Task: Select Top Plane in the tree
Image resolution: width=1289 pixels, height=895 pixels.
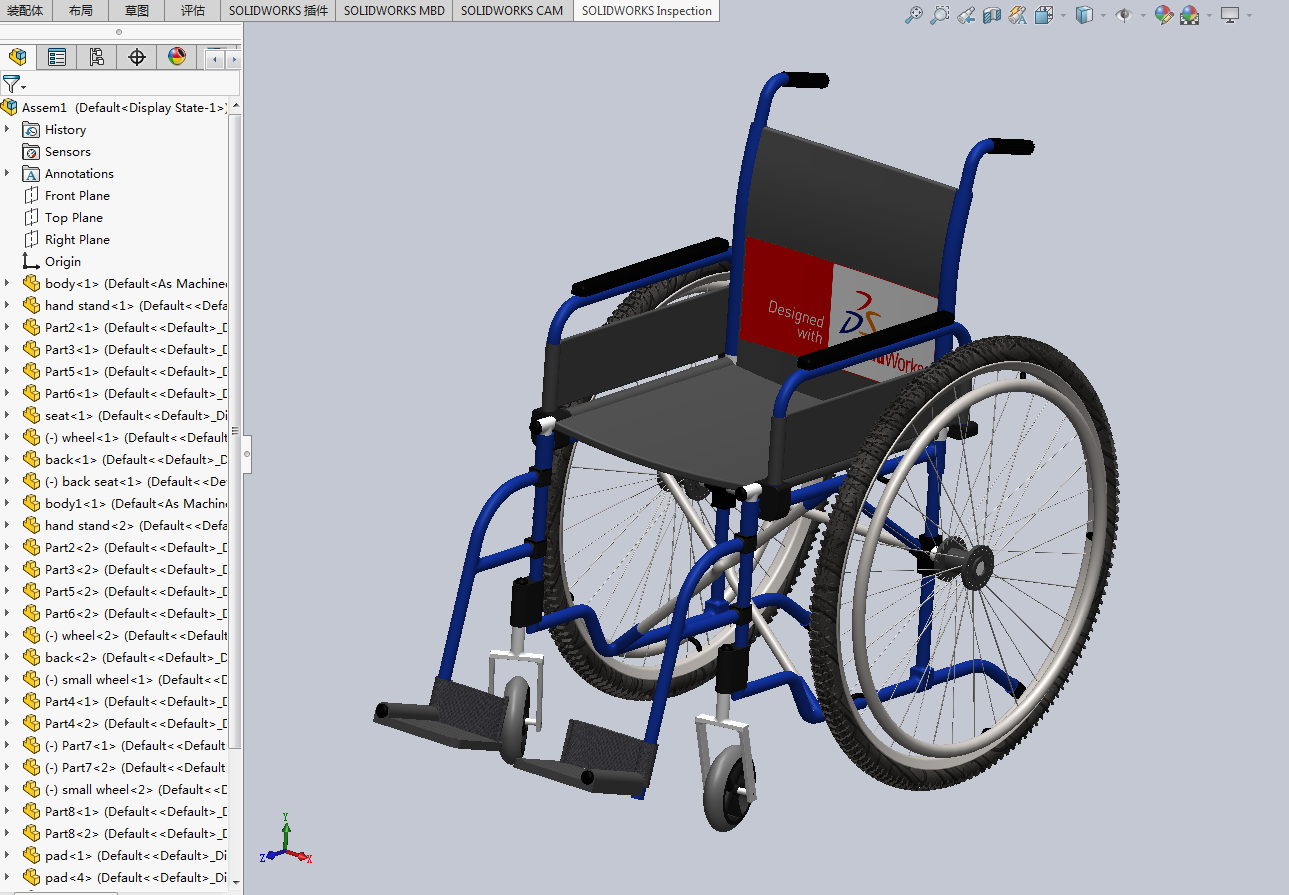Action: 74,217
